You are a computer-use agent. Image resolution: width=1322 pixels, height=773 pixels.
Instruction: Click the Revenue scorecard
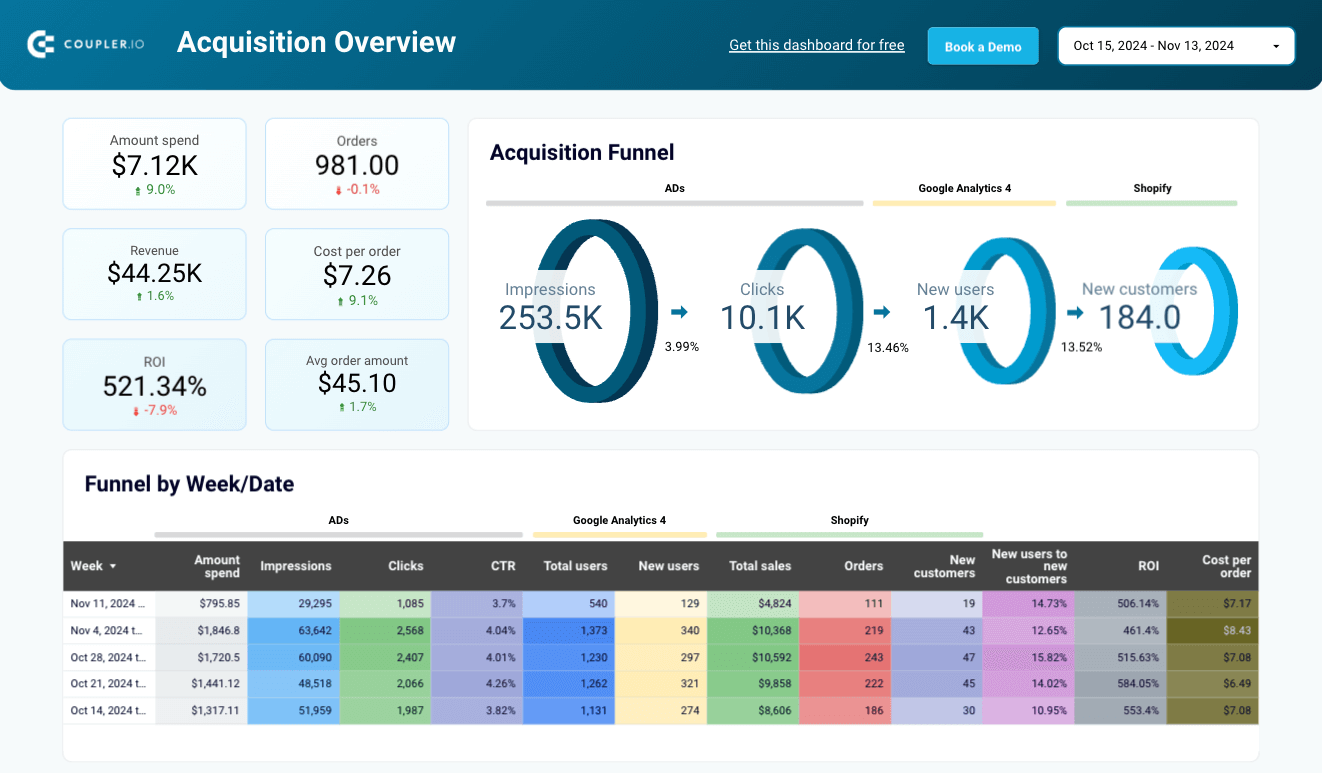[x=154, y=274]
